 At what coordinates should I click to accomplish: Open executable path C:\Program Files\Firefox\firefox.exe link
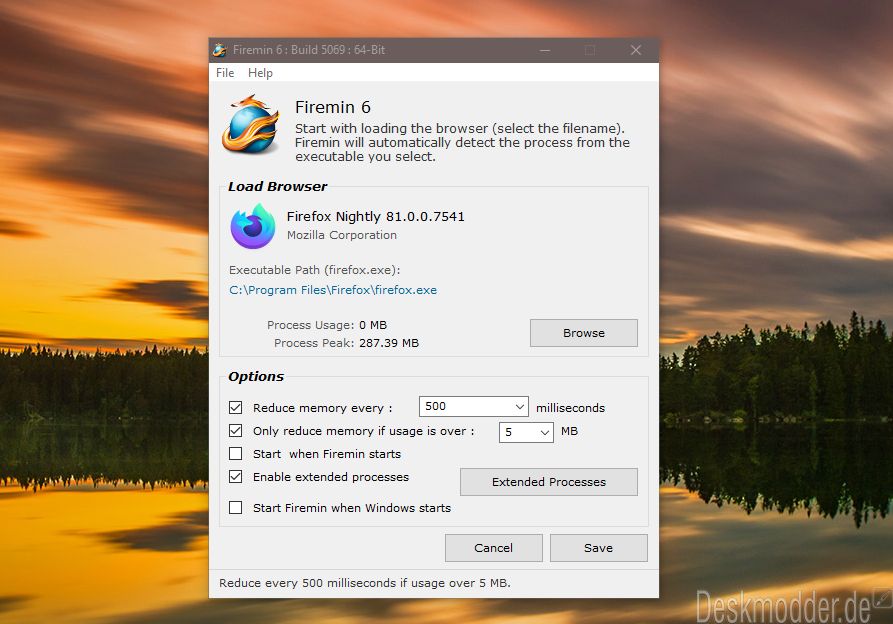333,290
